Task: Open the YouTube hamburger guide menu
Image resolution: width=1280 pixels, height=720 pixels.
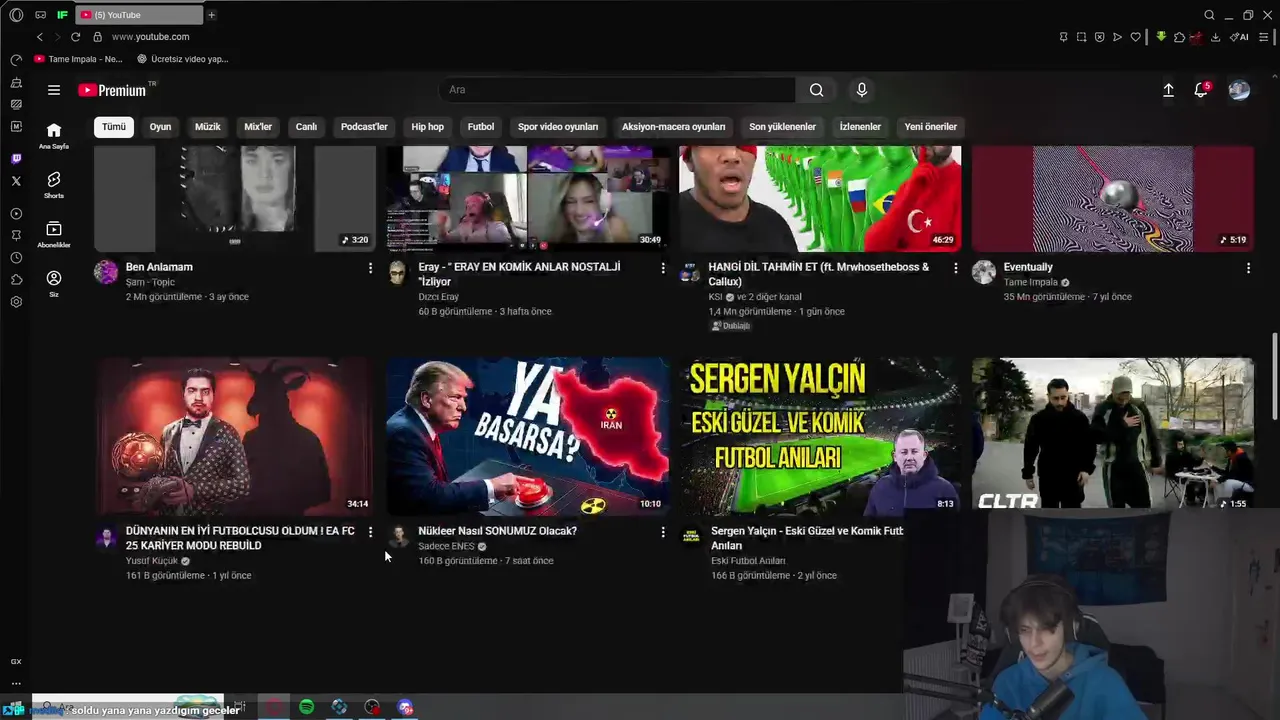Action: 54,90
